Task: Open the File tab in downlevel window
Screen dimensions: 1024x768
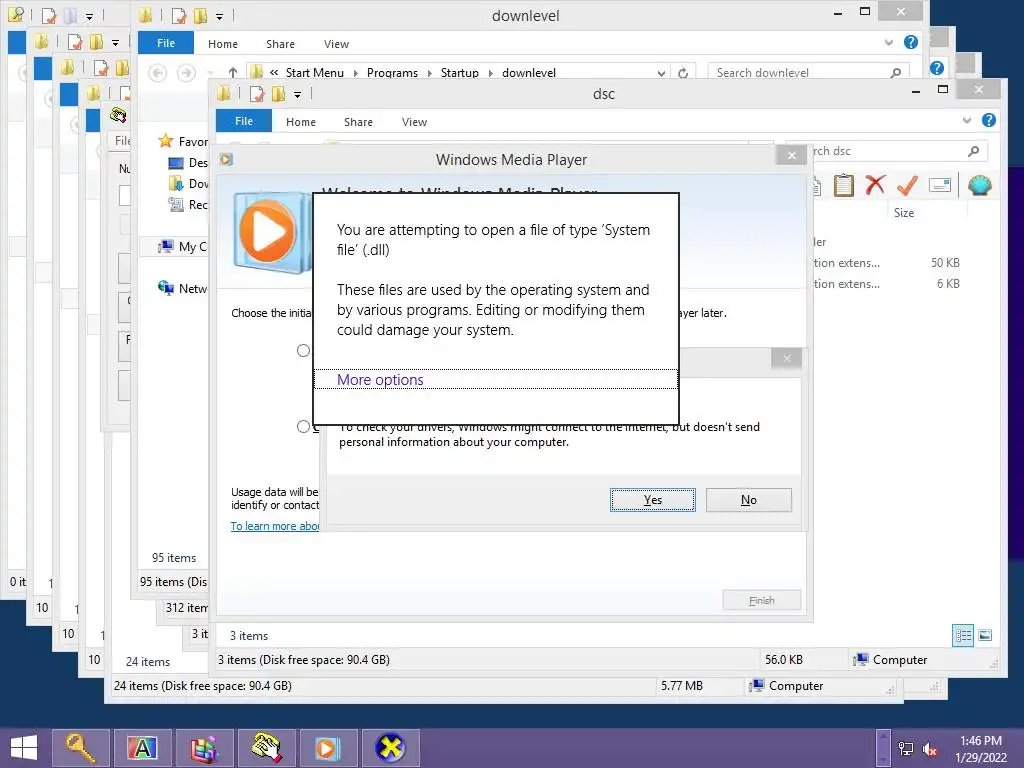Action: (x=166, y=43)
